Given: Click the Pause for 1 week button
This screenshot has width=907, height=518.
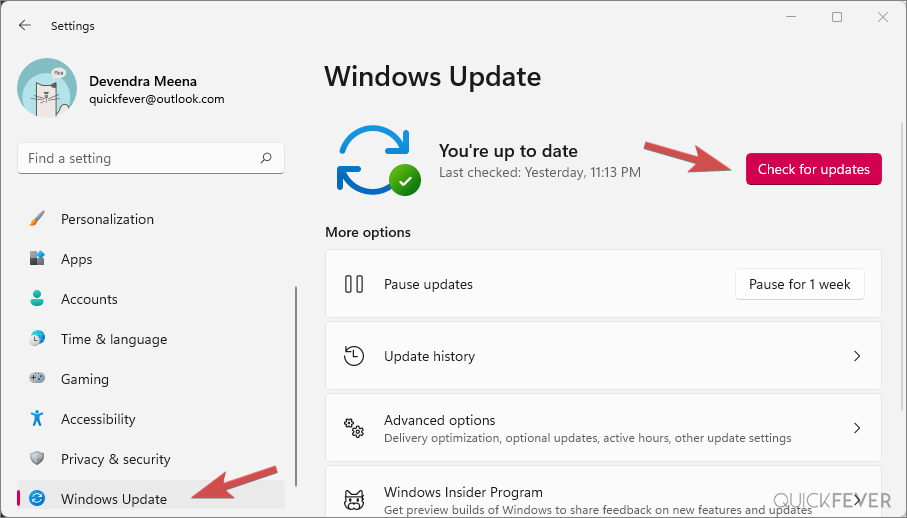Looking at the screenshot, I should click(799, 284).
